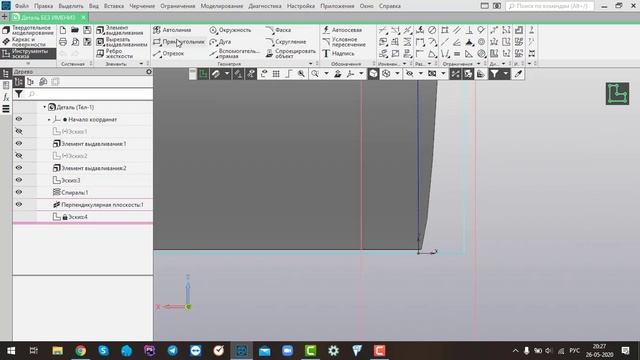This screenshot has height=360, width=640.
Task: Expand the toolset list chevron below Инструменты эскиза
Action: (28, 63)
